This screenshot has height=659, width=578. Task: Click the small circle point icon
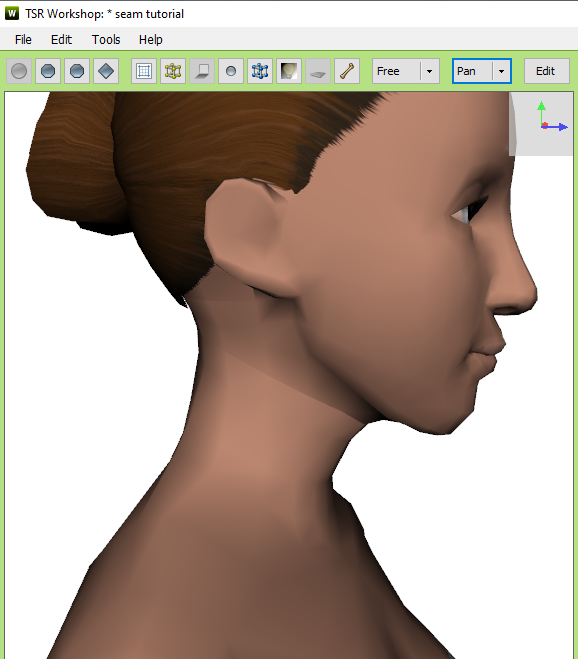pyautogui.click(x=231, y=71)
